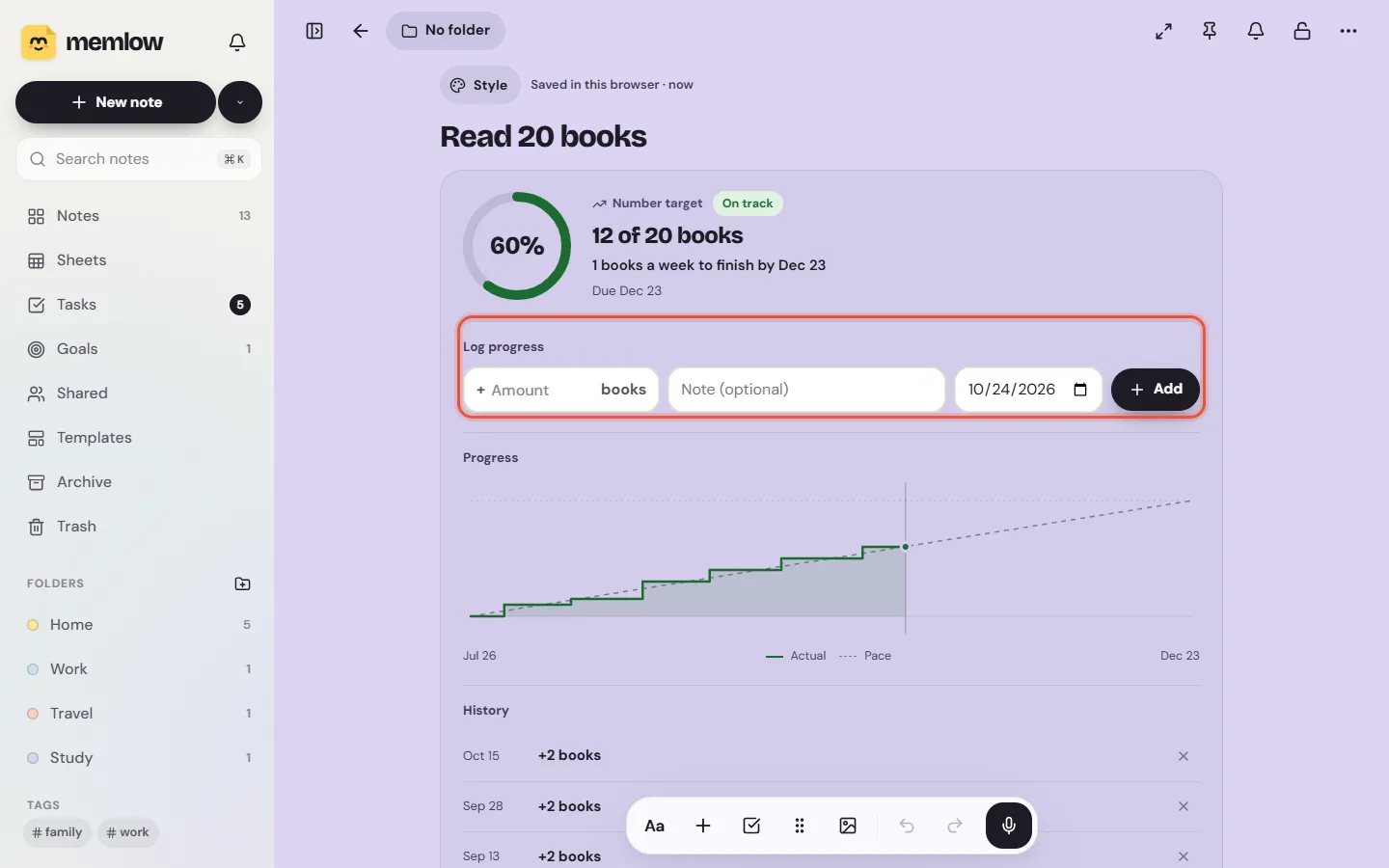Click the Note (optional) field
The image size is (1389, 868).
(806, 390)
